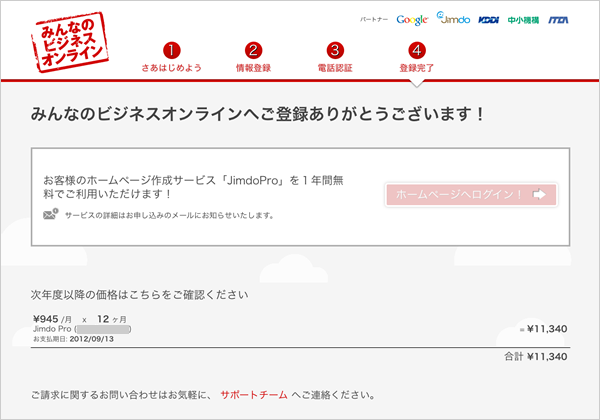The height and width of the screenshot is (420, 600).
Task: Click the ご請求に関するお問い合わせ text
Action: [121, 395]
